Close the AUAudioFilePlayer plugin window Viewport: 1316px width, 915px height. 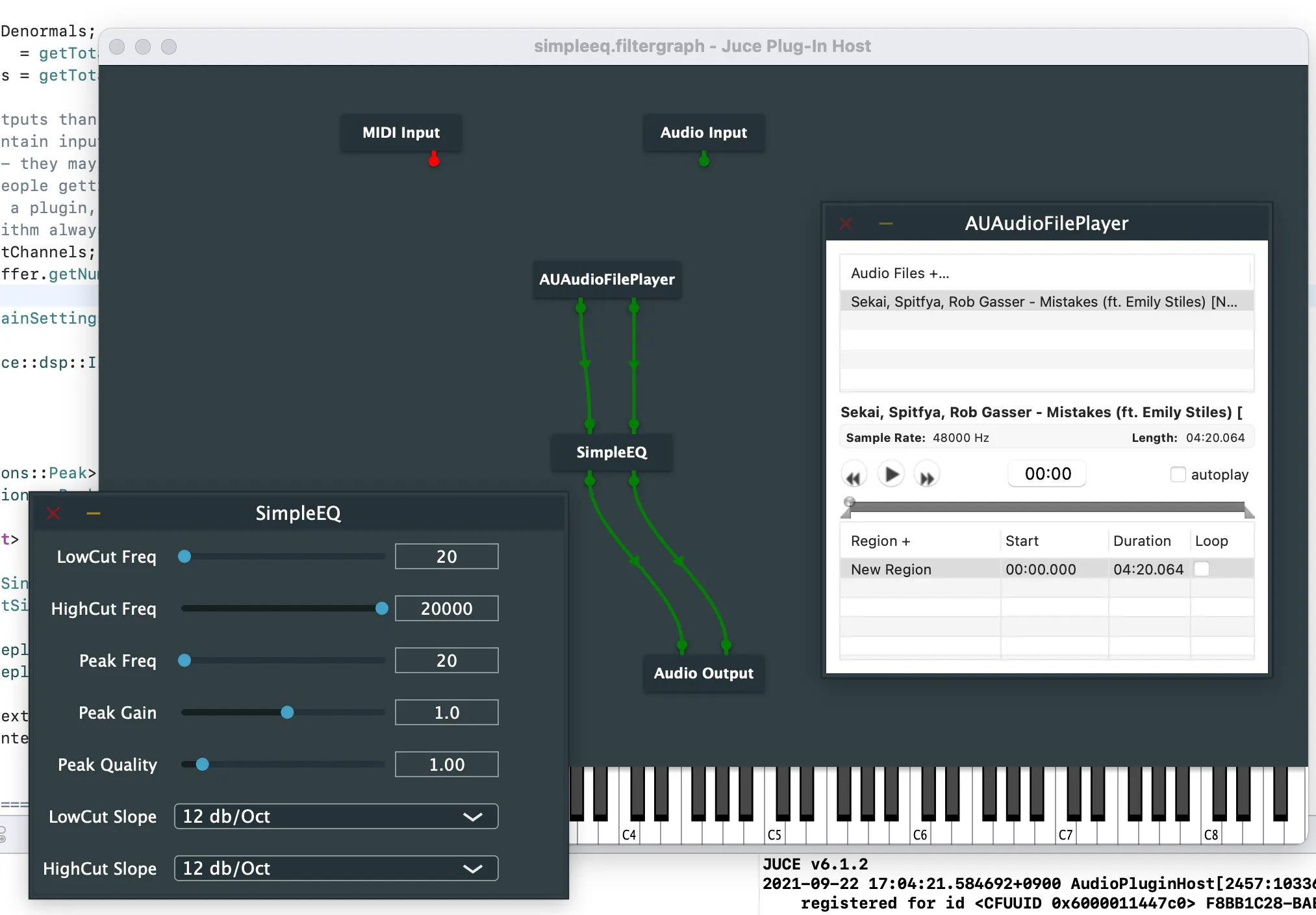pos(845,224)
